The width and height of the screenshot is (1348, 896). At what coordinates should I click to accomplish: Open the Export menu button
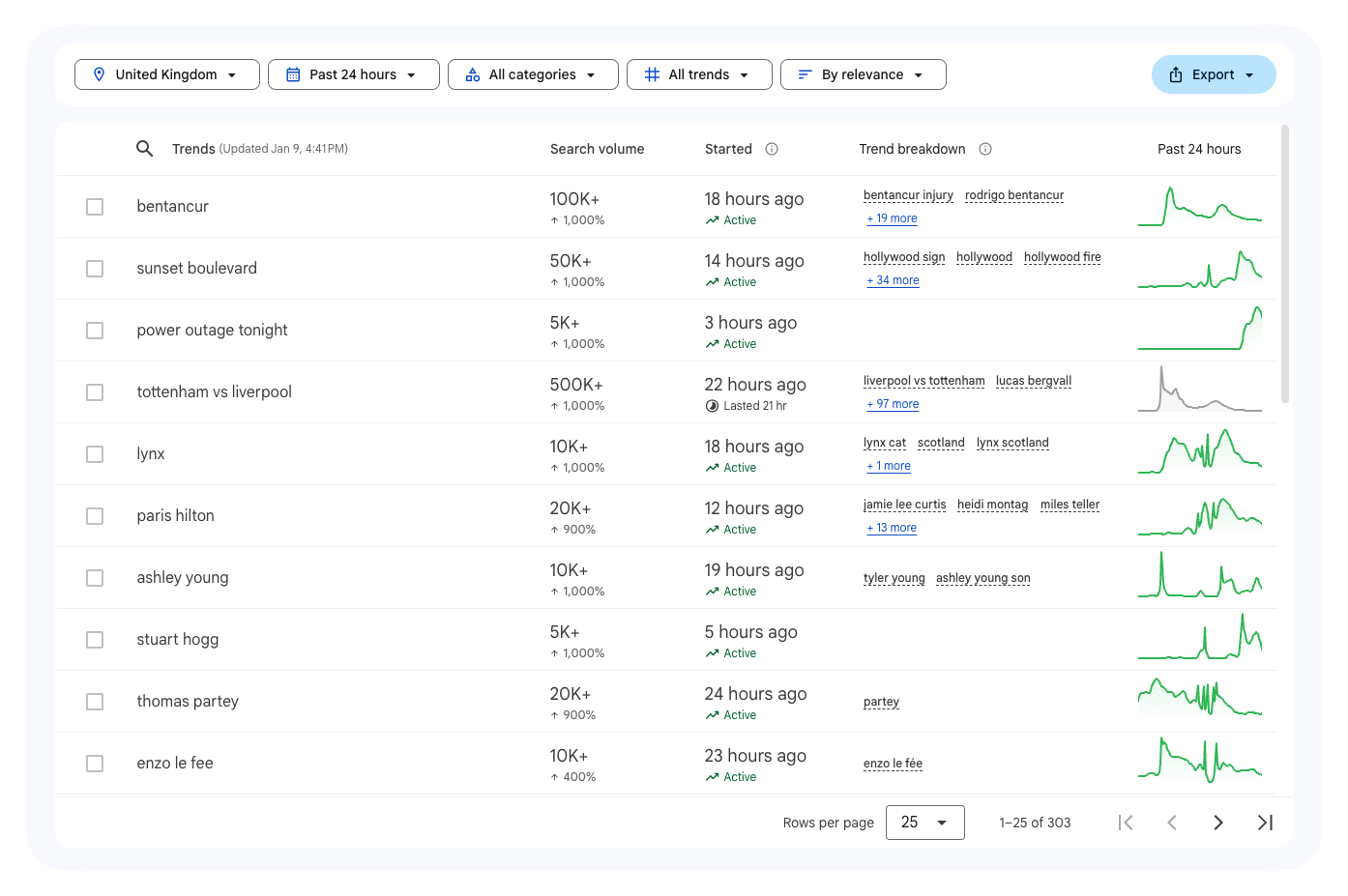(x=1214, y=74)
